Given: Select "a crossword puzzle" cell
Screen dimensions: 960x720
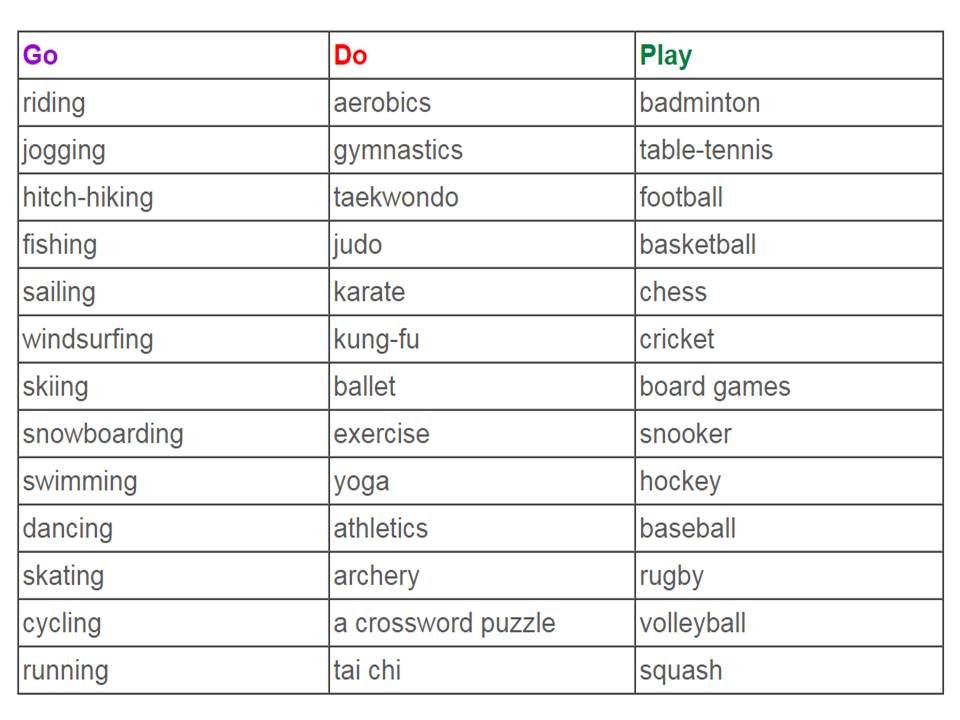Looking at the screenshot, I should [x=444, y=623].
